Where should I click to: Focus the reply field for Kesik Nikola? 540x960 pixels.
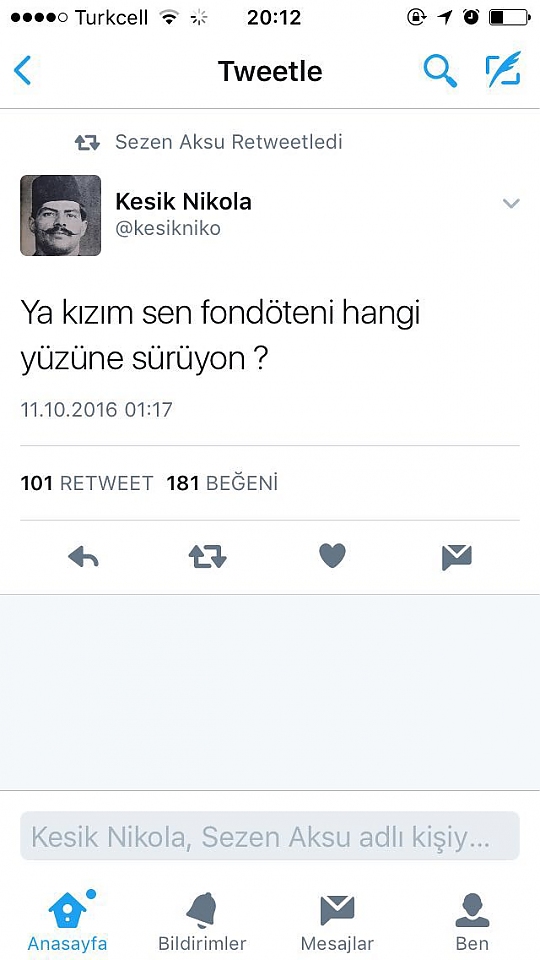tap(270, 836)
